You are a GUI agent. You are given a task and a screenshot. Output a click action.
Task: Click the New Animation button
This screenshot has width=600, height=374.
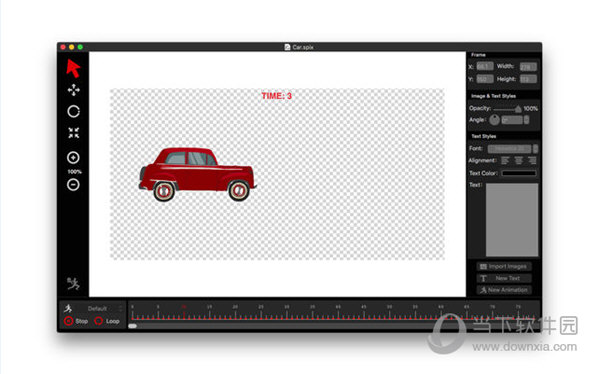pos(504,290)
